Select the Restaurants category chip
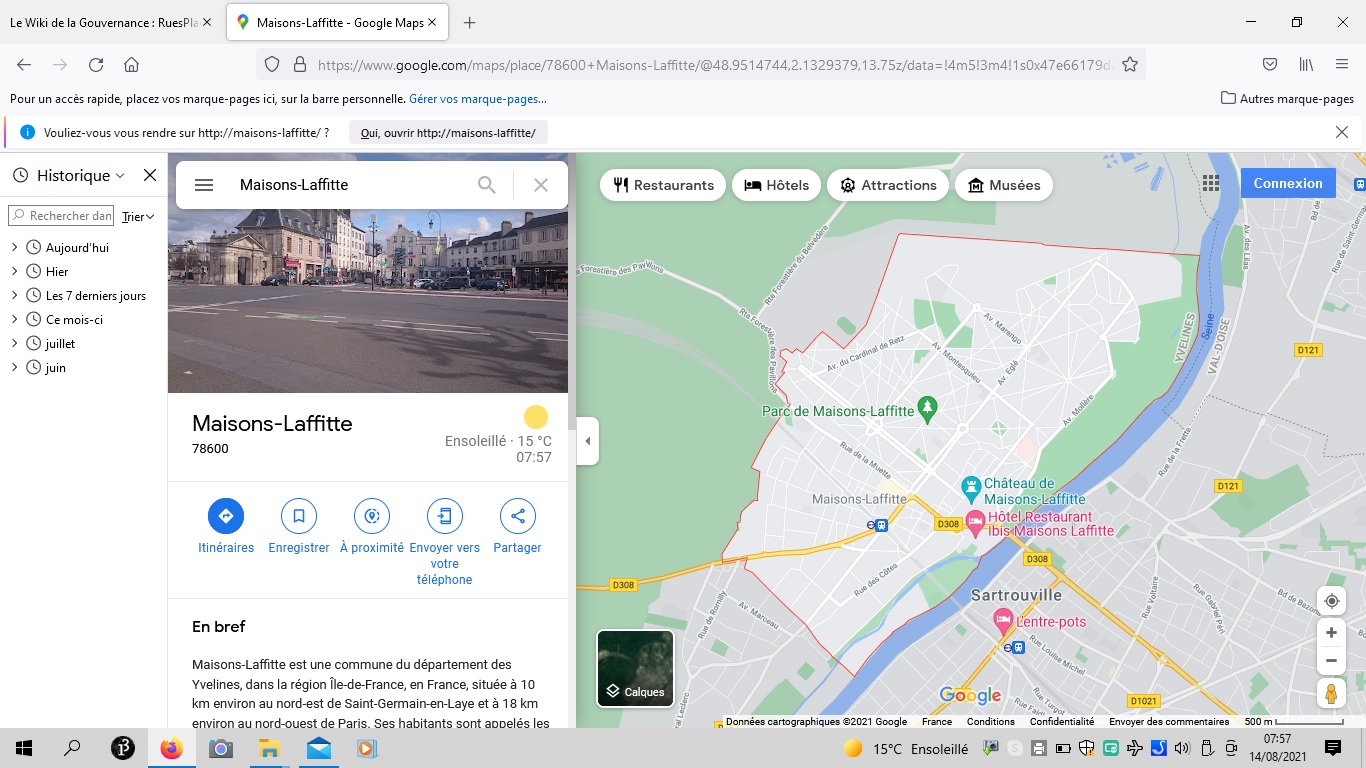Image resolution: width=1366 pixels, height=768 pixels. pos(664,185)
